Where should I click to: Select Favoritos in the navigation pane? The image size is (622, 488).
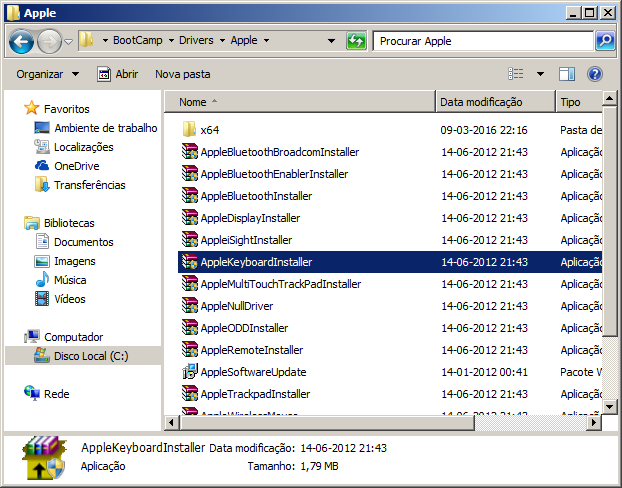(x=57, y=108)
